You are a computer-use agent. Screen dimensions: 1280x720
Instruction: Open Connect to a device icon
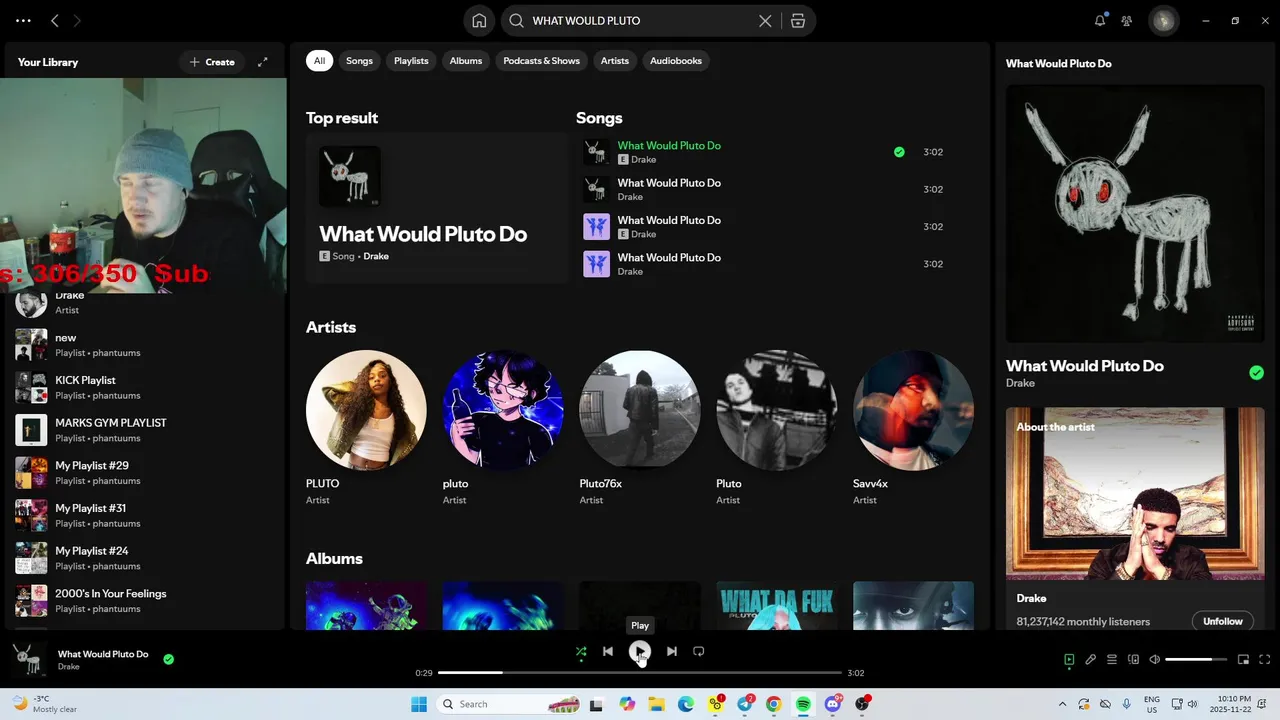tap(1134, 660)
